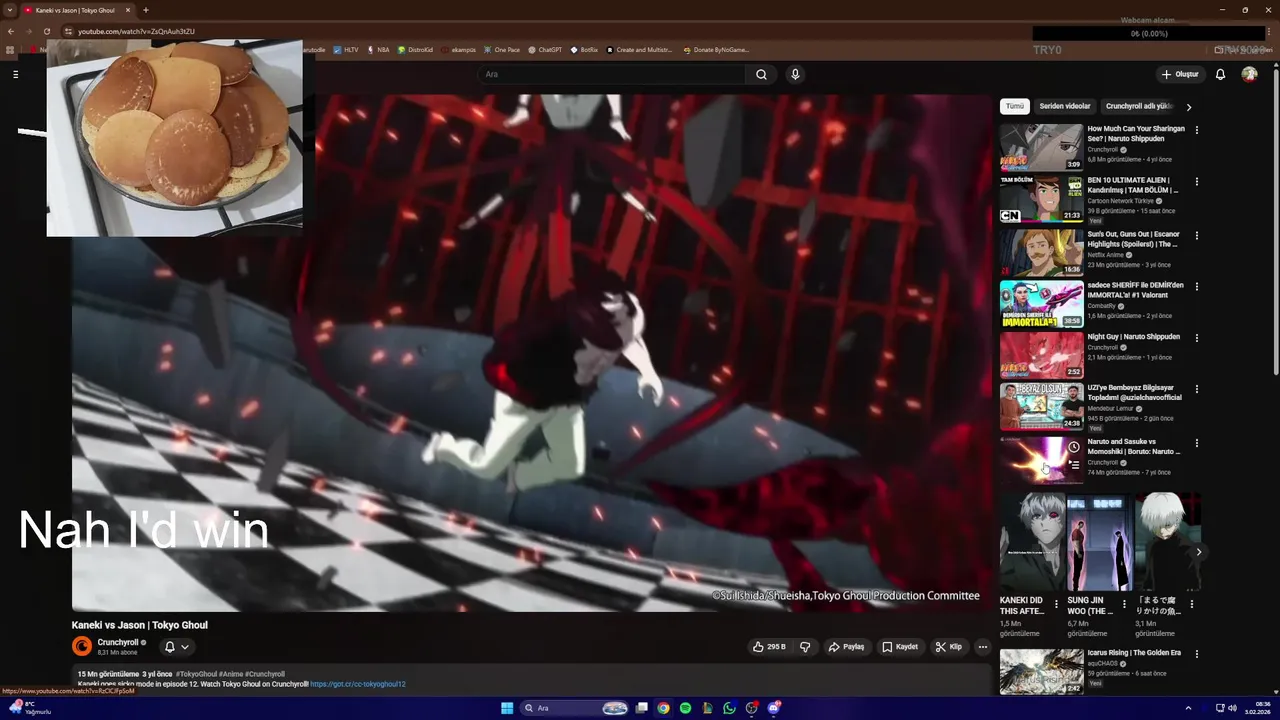This screenshot has width=1280, height=720.
Task: Share the video via Paylaş button
Action: (846, 647)
